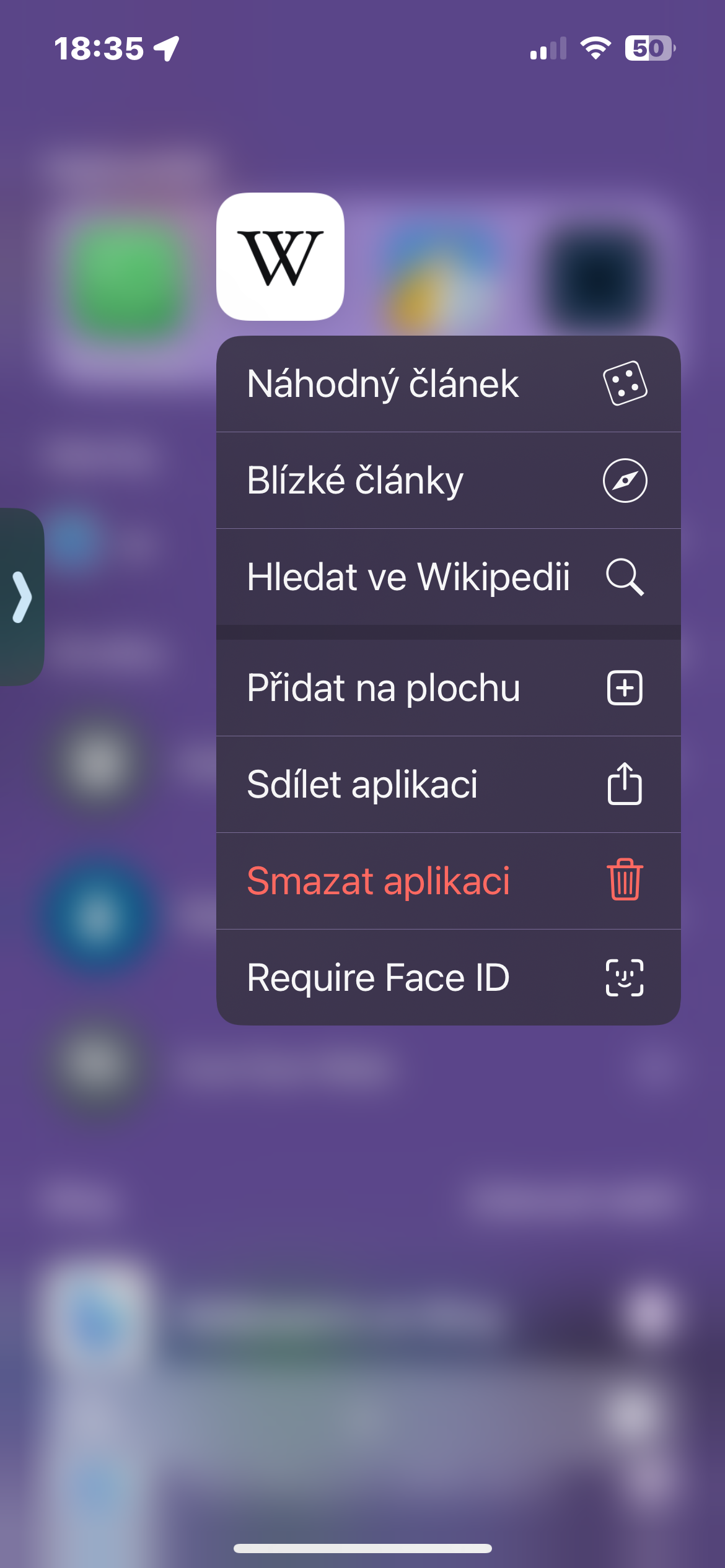This screenshot has width=725, height=1568.
Task: Tap the Wikipedia app icon
Action: 280,256
